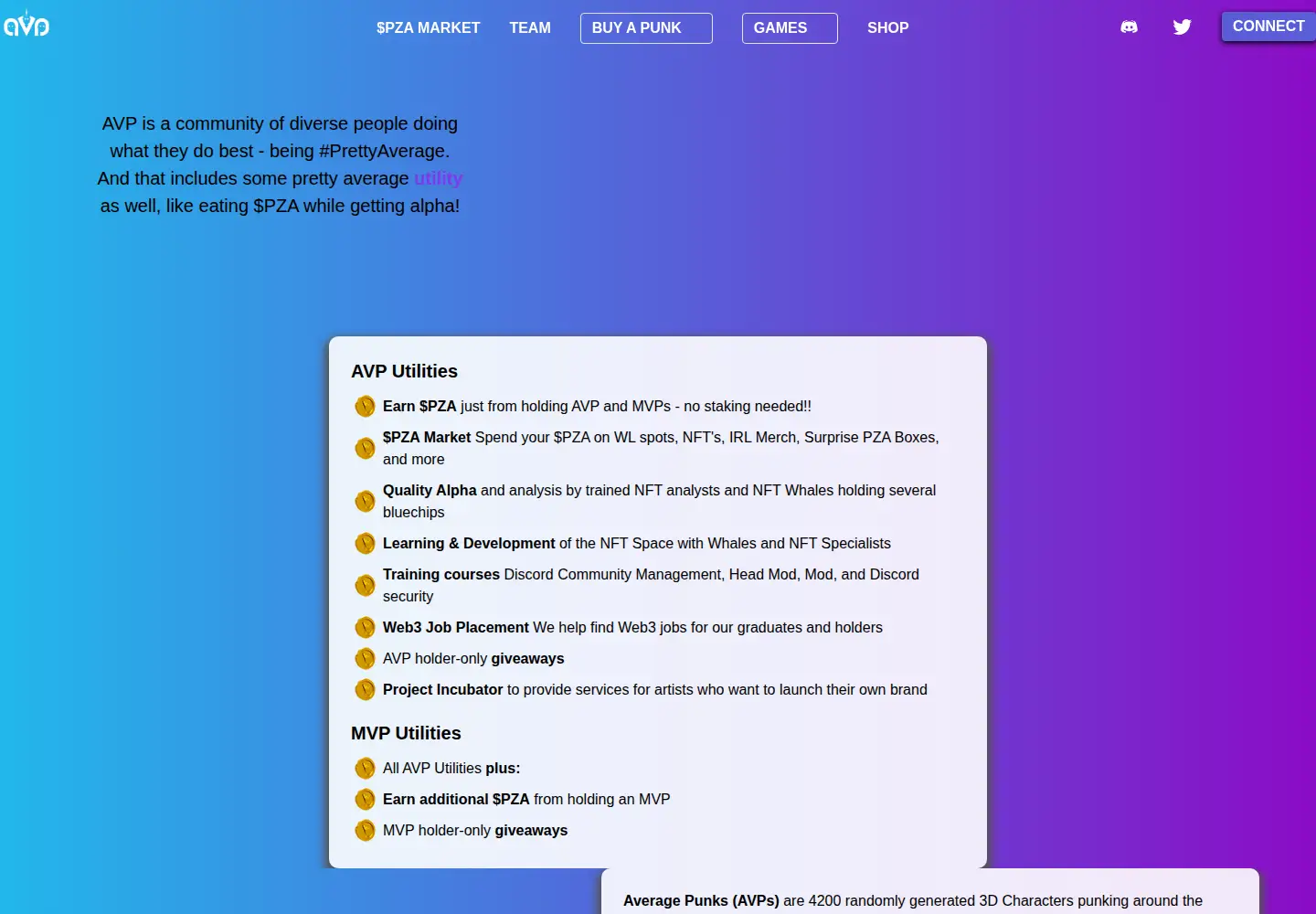The height and width of the screenshot is (914, 1316).
Task: Click the 'Average Punks (AVPs)' text
Action: 701,900
